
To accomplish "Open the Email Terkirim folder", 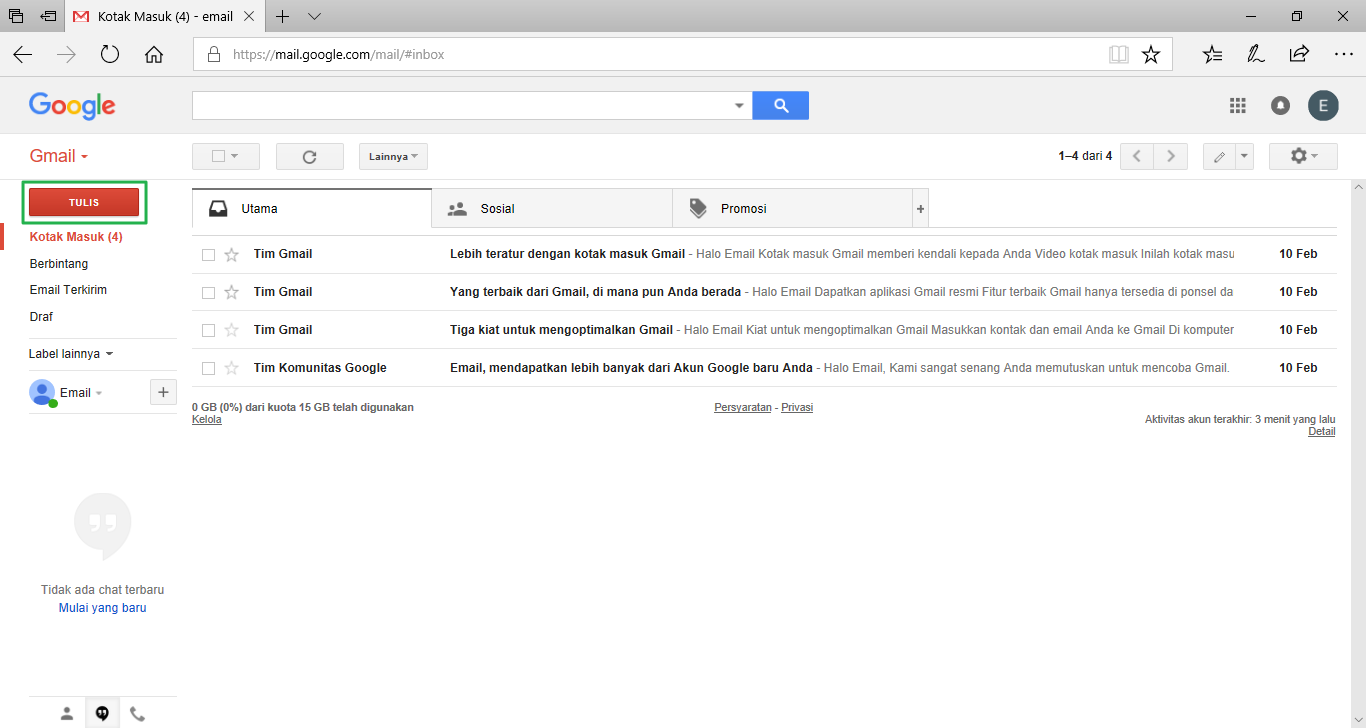I will click(68, 290).
